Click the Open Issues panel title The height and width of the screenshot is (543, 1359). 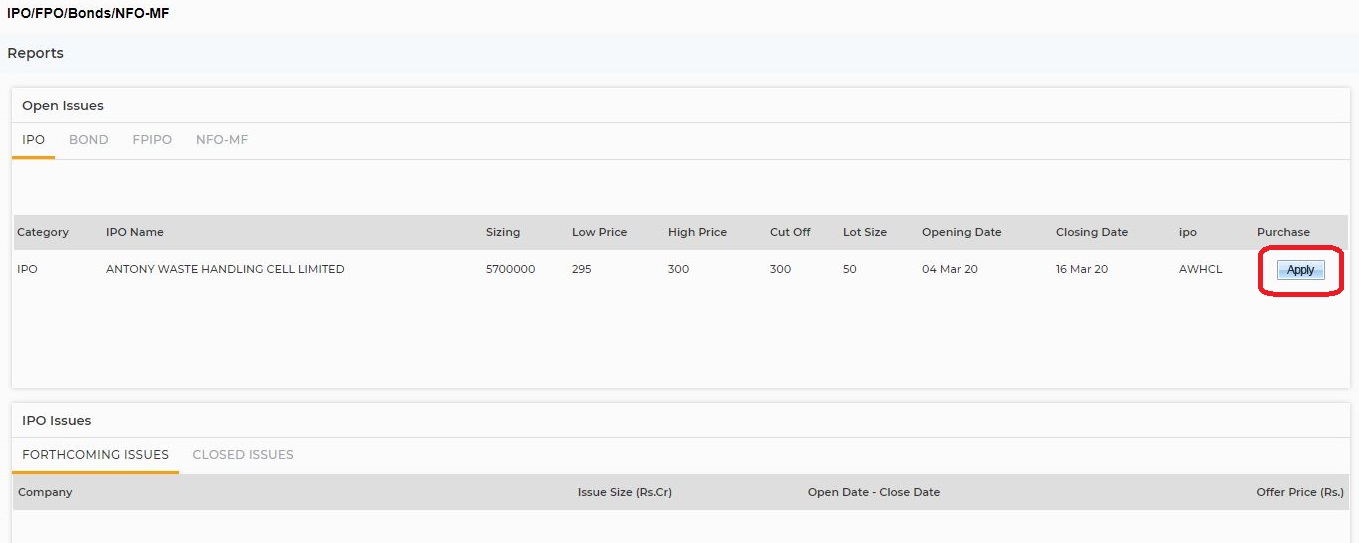pos(63,105)
